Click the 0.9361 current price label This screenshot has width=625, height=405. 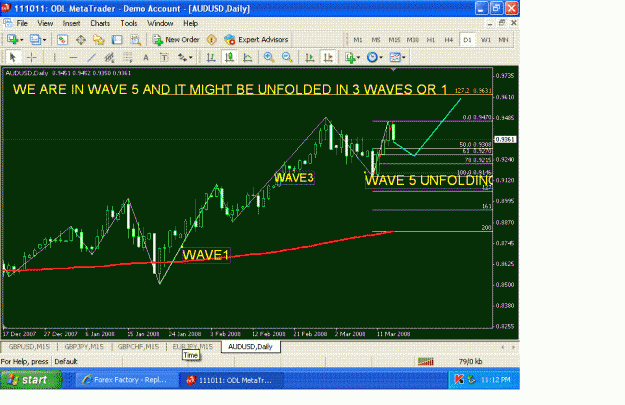click(x=505, y=140)
